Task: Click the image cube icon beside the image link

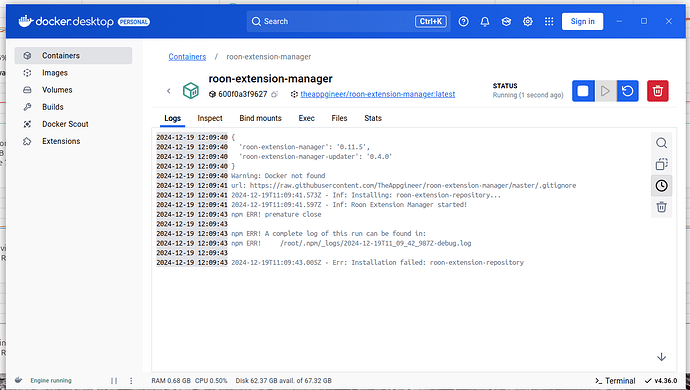Action: click(x=294, y=94)
